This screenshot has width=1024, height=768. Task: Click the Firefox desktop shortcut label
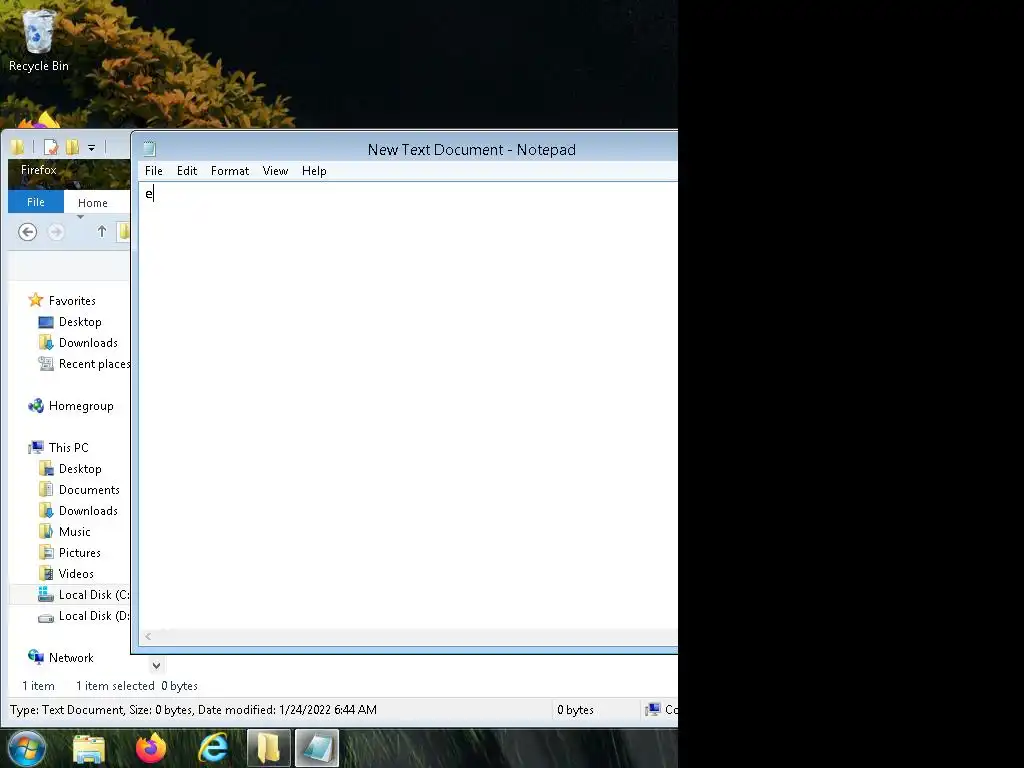[x=39, y=170]
